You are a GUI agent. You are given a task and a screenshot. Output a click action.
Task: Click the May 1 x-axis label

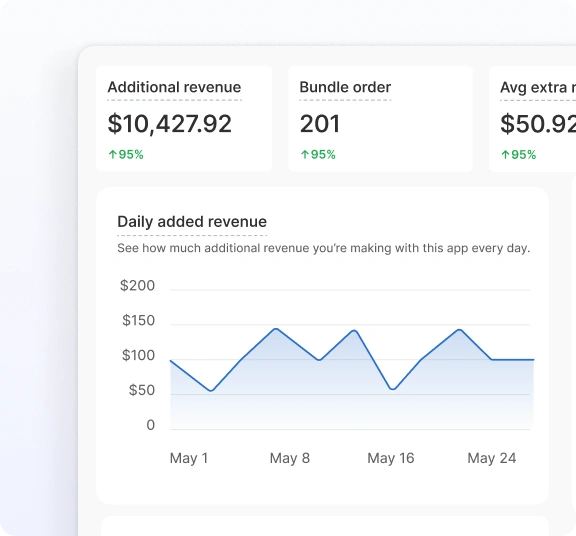coord(189,458)
